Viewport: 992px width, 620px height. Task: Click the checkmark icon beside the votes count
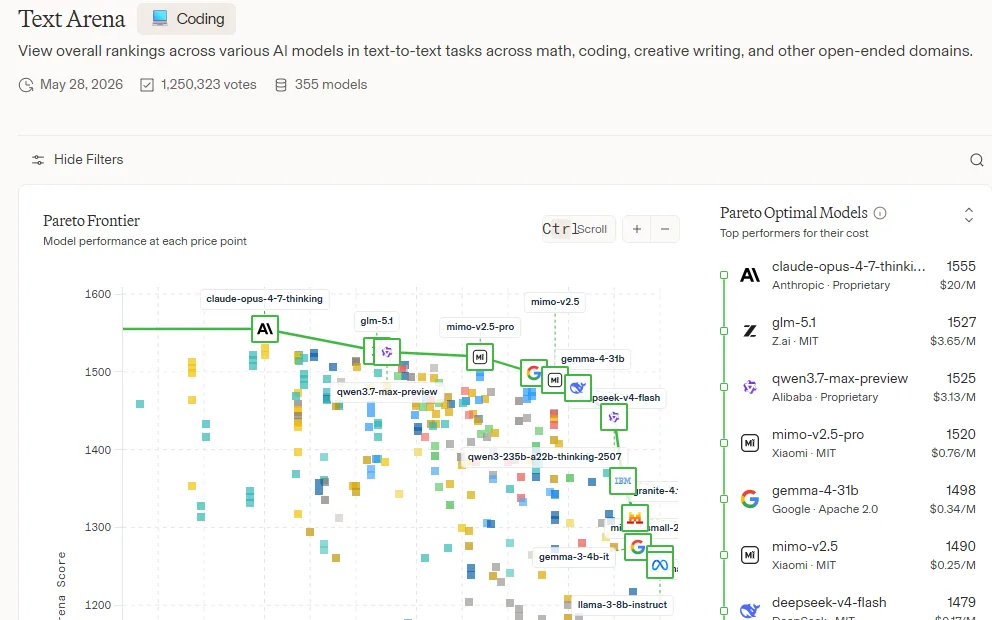tap(147, 85)
